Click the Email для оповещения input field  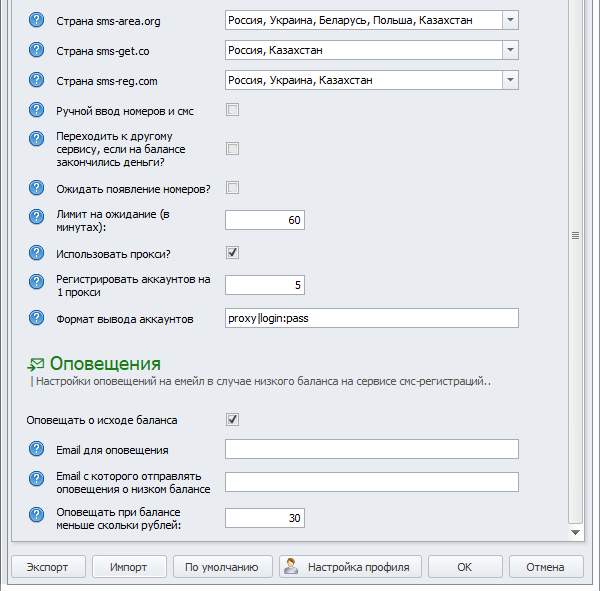click(371, 449)
